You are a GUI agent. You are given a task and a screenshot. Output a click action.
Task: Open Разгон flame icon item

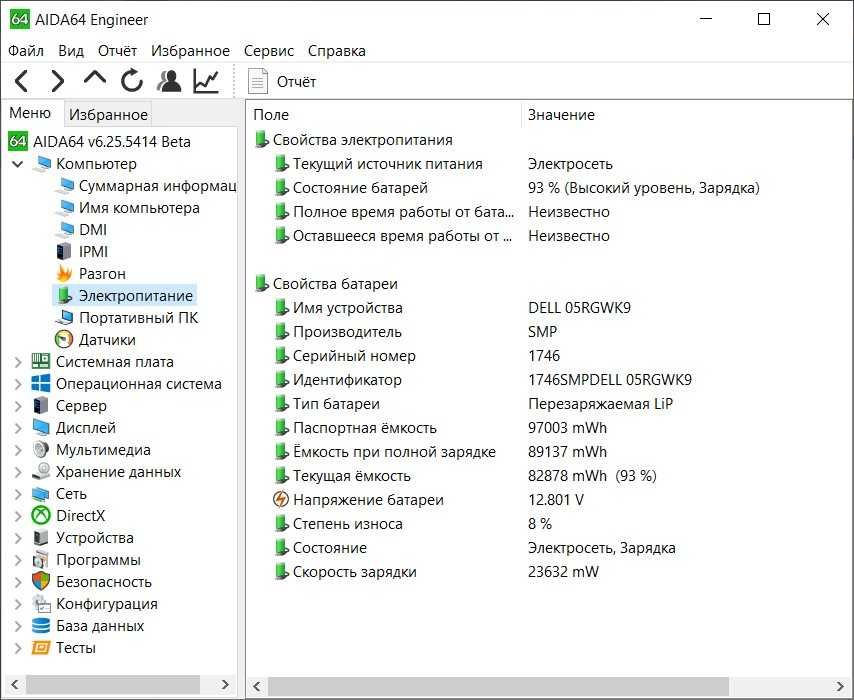[x=64, y=273]
